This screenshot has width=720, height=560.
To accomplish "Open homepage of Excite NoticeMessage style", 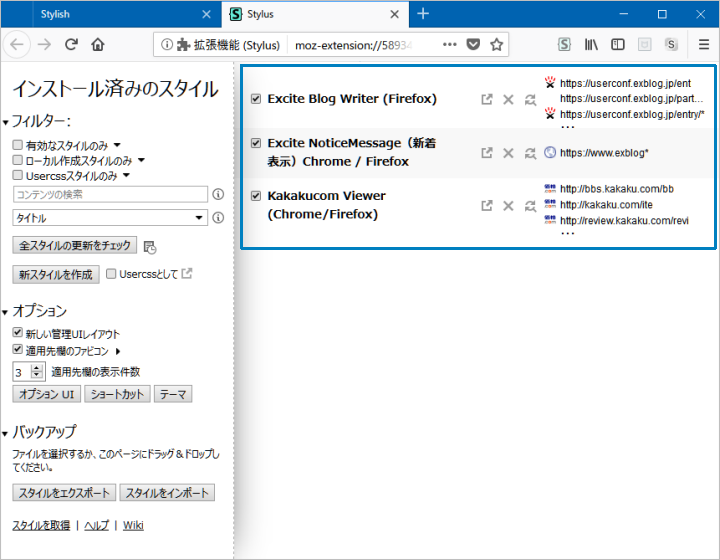I will [x=487, y=153].
